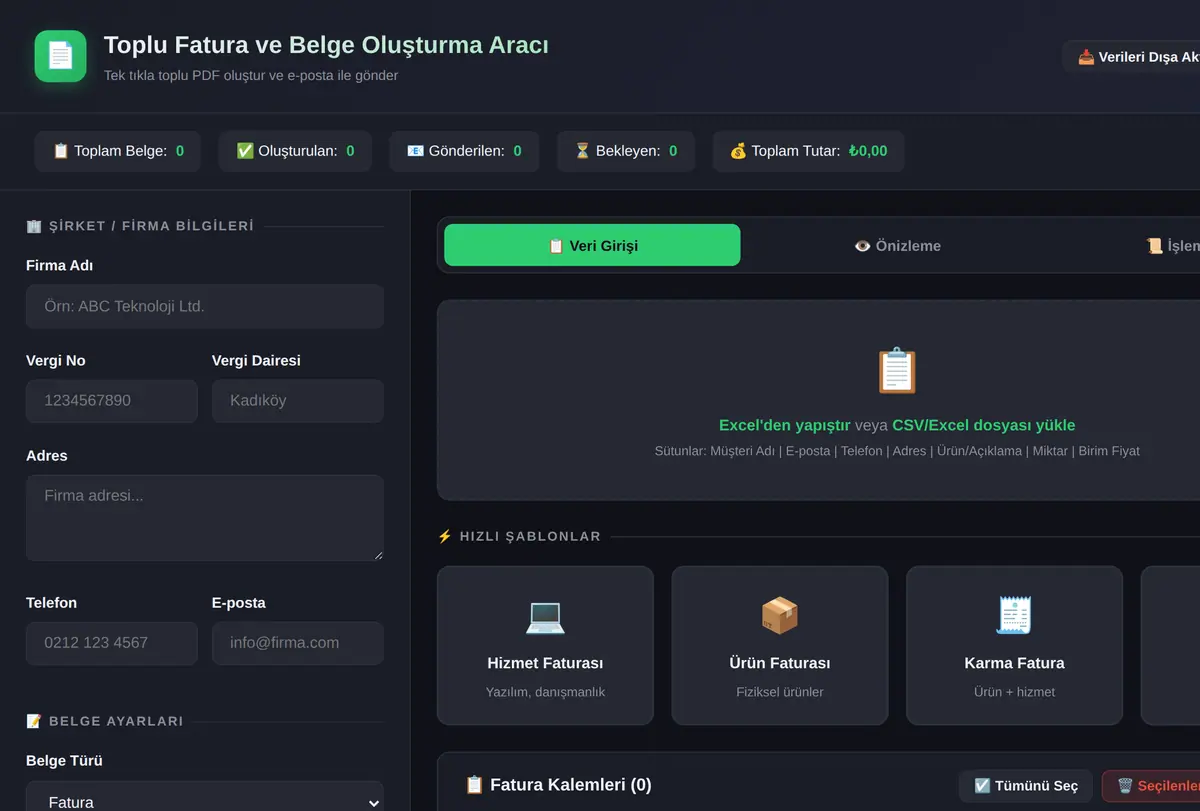
Task: Focus the Vergi Dairesi input field
Action: coord(298,401)
